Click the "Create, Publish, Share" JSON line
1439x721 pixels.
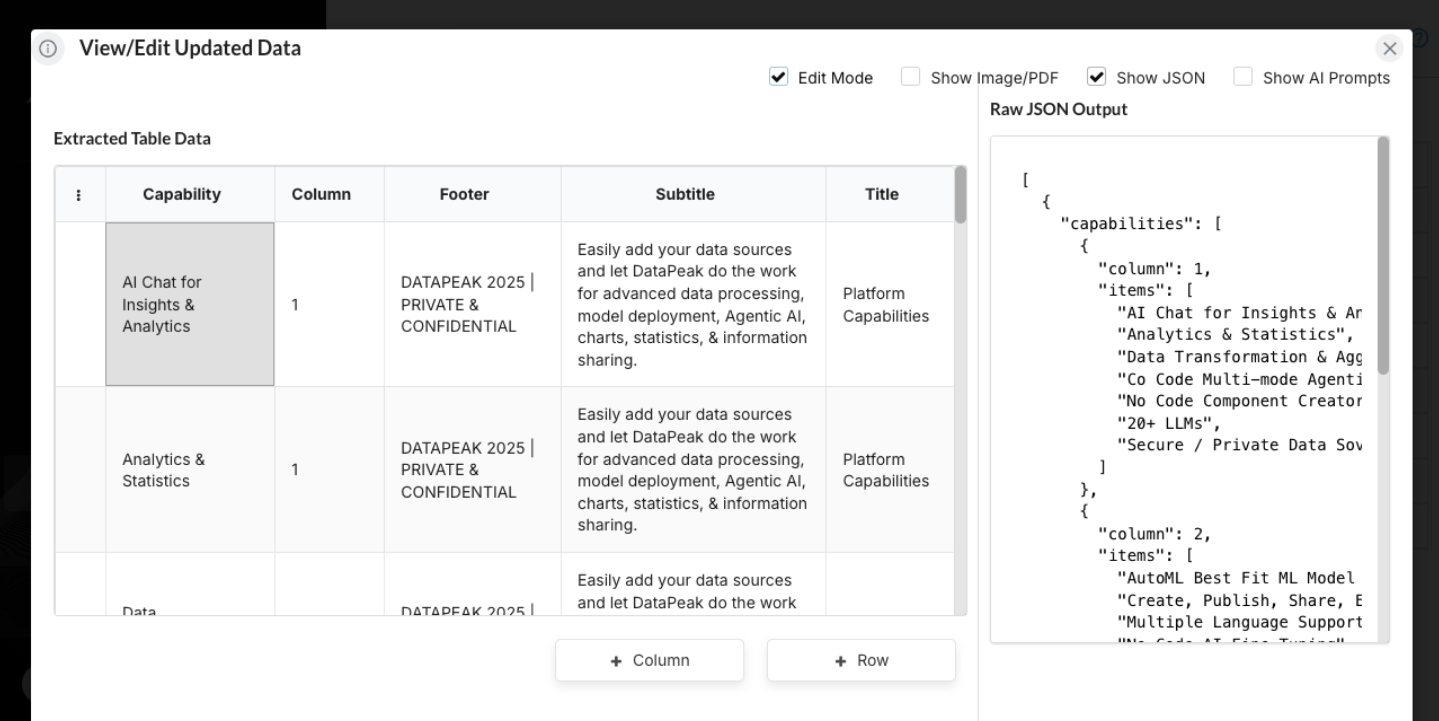[x=1240, y=599]
